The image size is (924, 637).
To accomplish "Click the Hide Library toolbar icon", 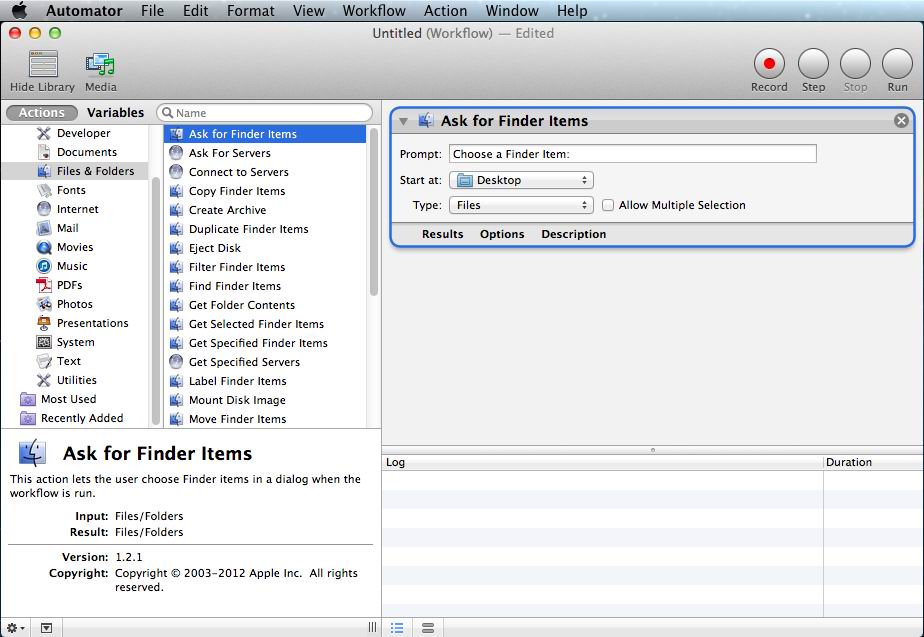I will coord(43,64).
